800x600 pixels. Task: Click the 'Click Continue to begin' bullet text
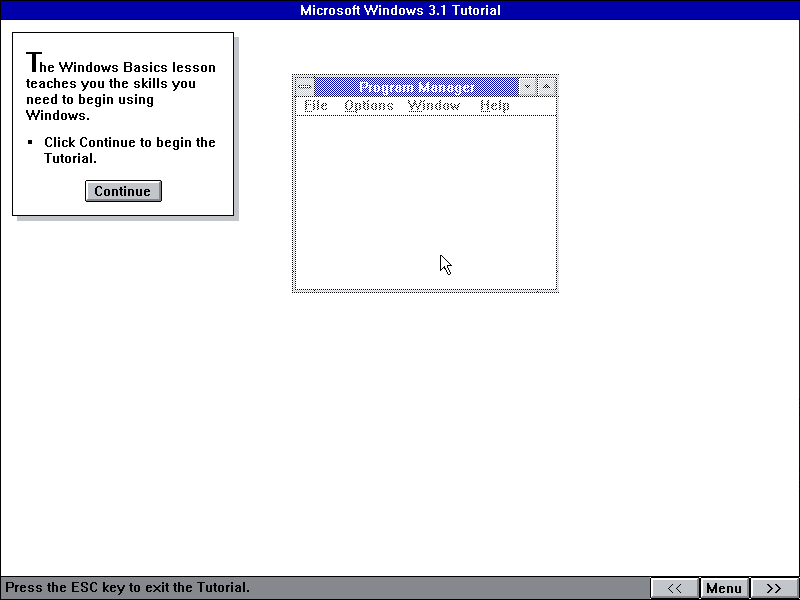coord(130,150)
